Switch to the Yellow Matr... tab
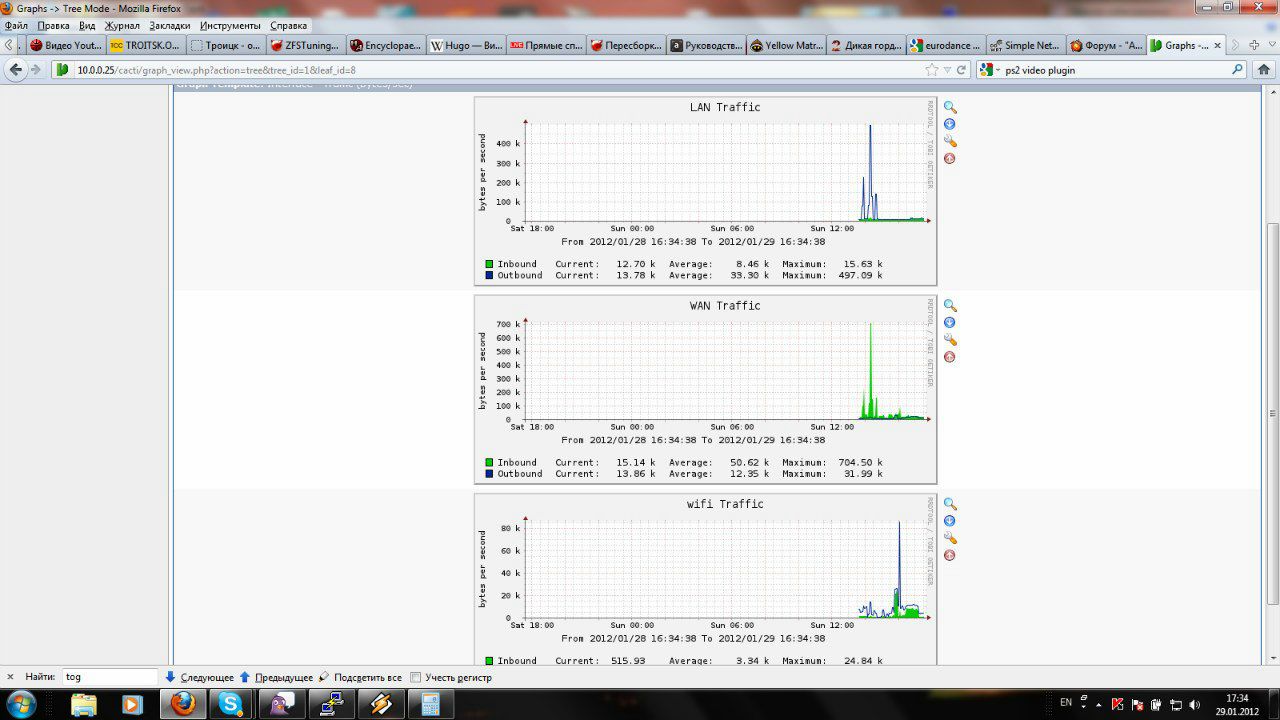This screenshot has width=1280, height=720. [x=786, y=45]
